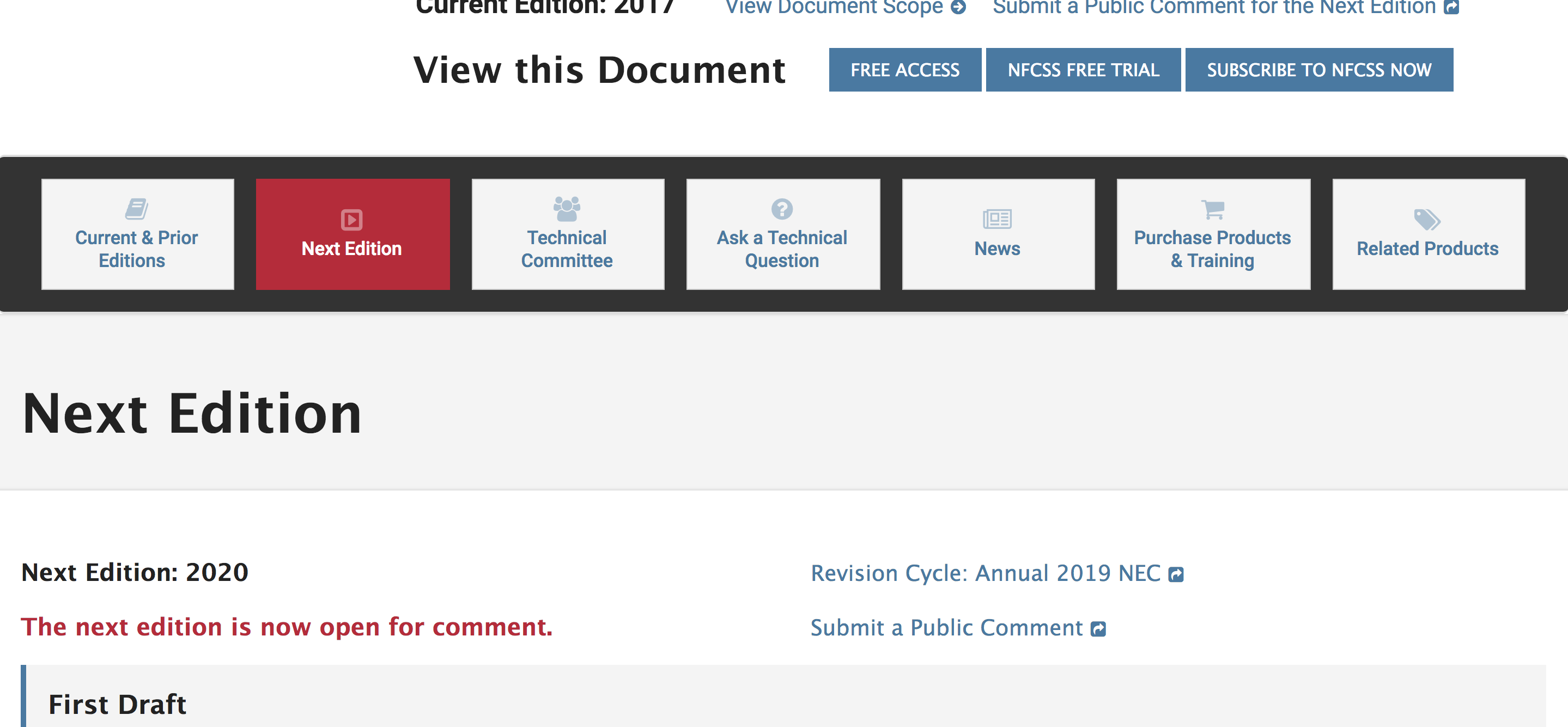This screenshot has height=727, width=1568.
Task: Switch to Technical Committee tab
Action: [568, 234]
